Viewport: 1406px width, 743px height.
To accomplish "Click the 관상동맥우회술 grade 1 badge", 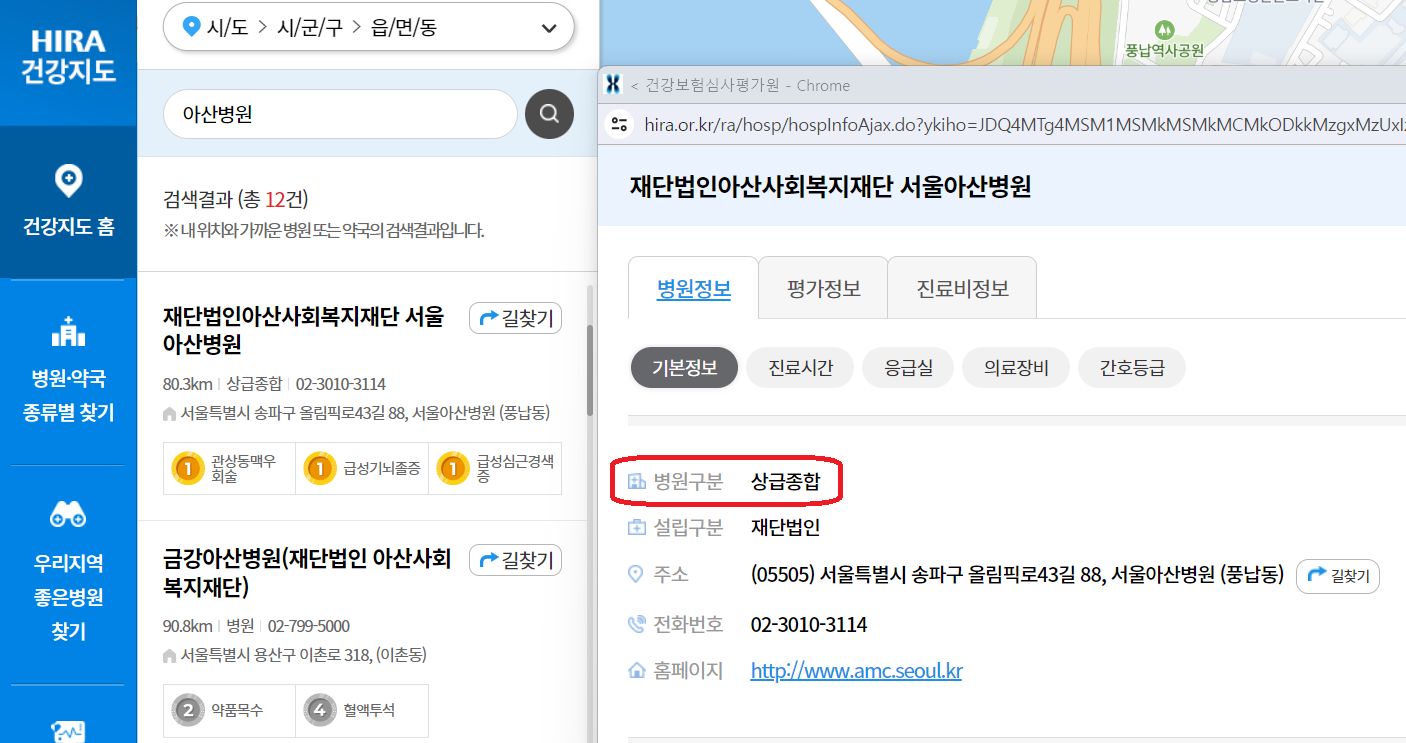I will (229, 468).
